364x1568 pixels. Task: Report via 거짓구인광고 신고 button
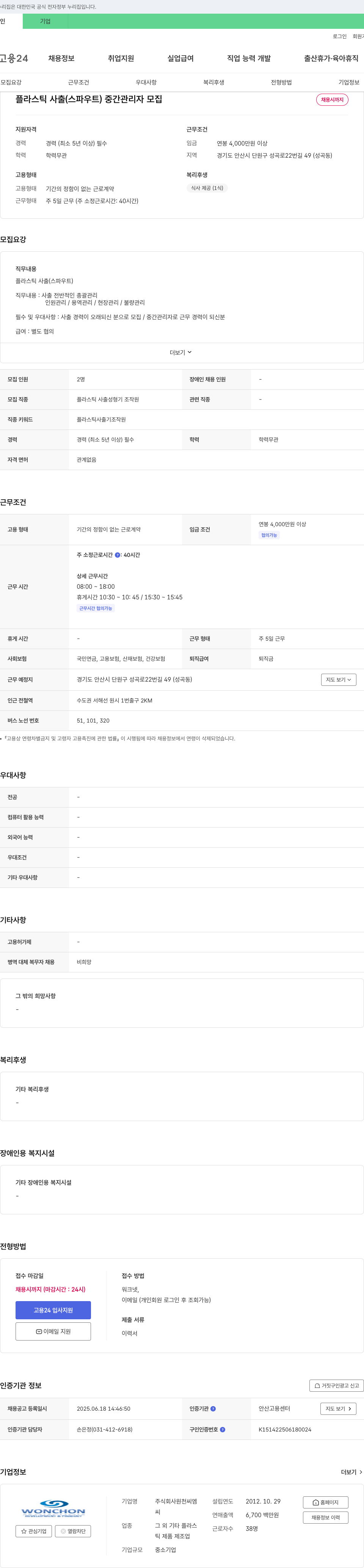[337, 1385]
